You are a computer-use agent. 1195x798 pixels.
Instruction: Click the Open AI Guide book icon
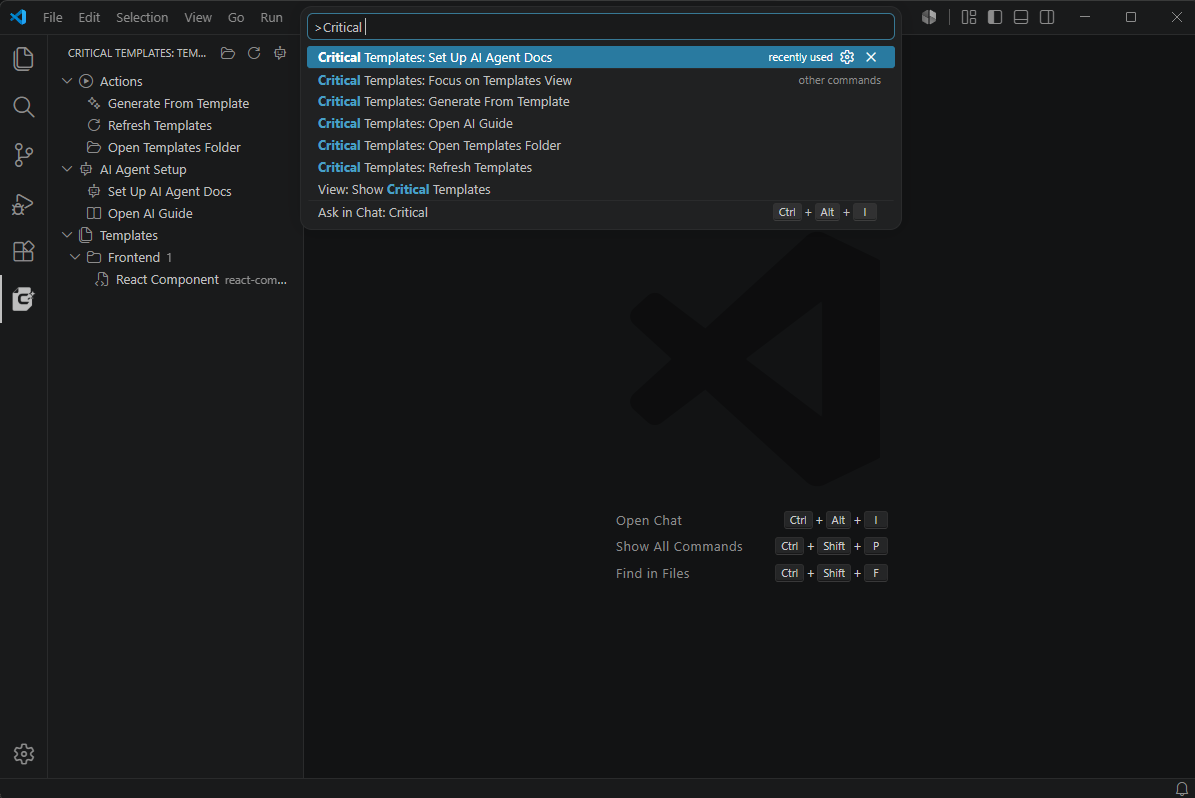point(95,213)
